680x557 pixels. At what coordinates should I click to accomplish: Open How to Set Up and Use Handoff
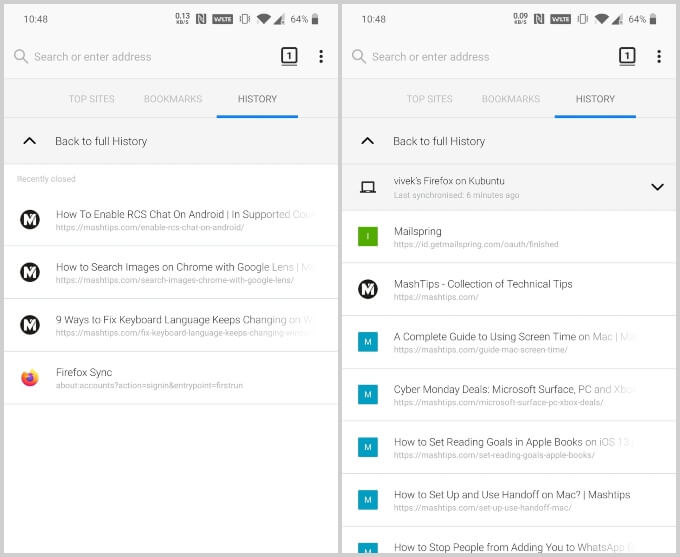click(509, 500)
